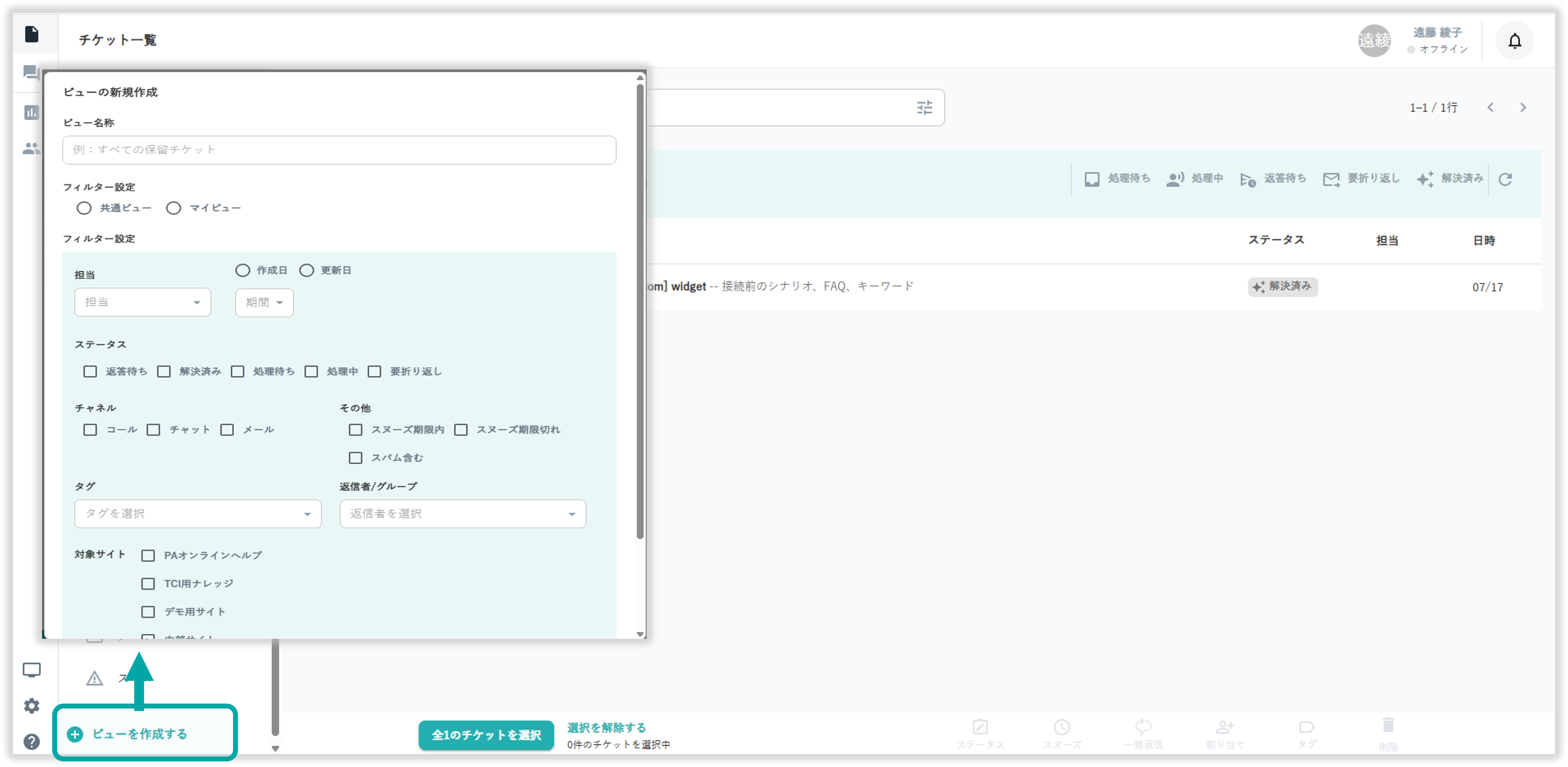Filter by 返答待ち status tab
1568x767 pixels.
[1273, 179]
